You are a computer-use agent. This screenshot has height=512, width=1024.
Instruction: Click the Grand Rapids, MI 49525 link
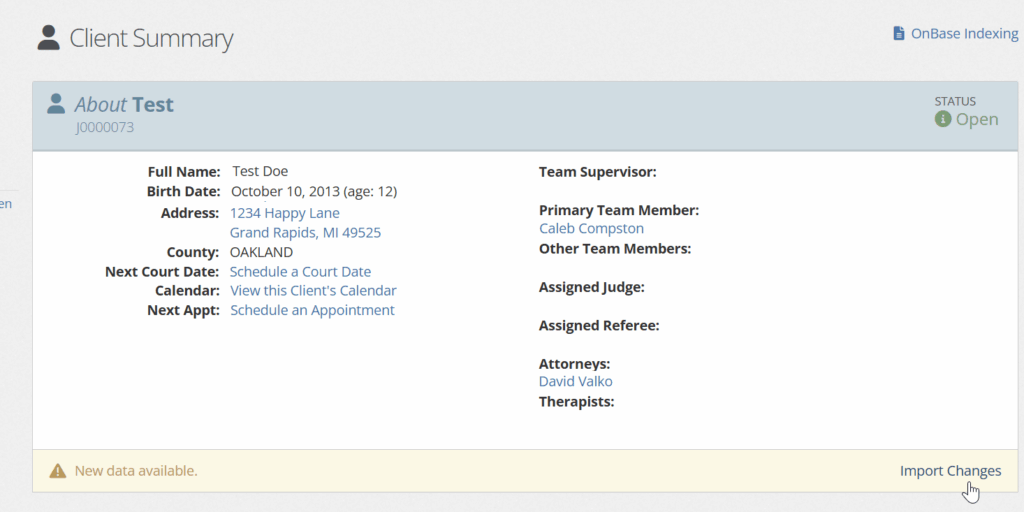(305, 233)
